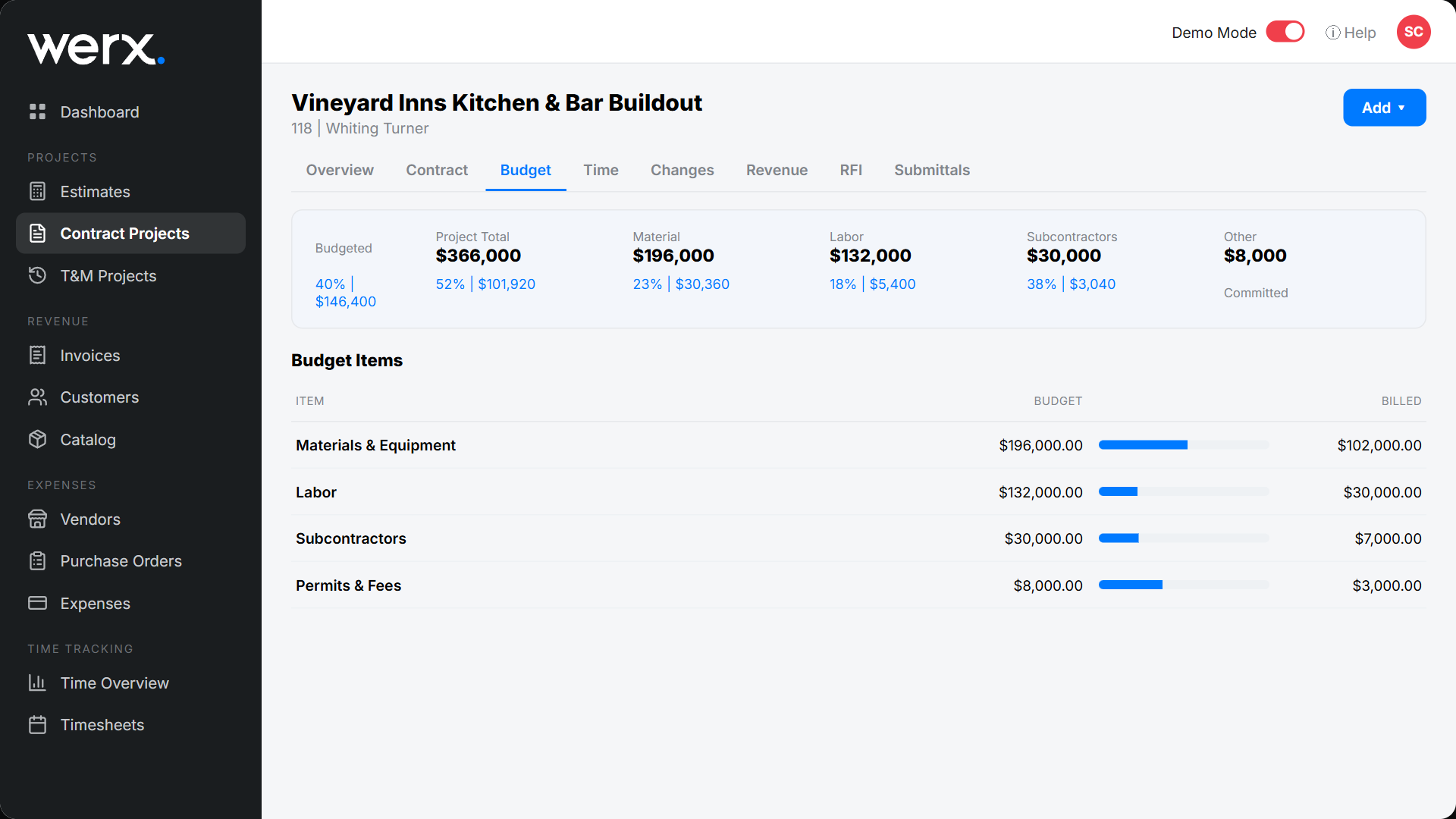Click the $3,000.00 billed amount
1456x819 pixels.
click(1387, 585)
